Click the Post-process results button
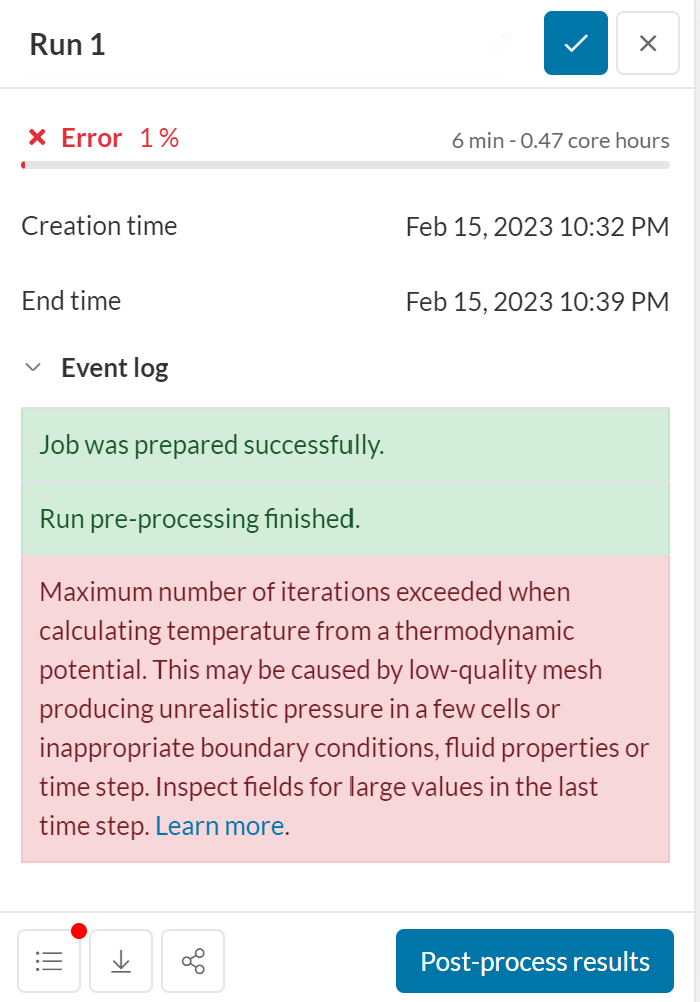This screenshot has width=700, height=1002. [x=534, y=961]
